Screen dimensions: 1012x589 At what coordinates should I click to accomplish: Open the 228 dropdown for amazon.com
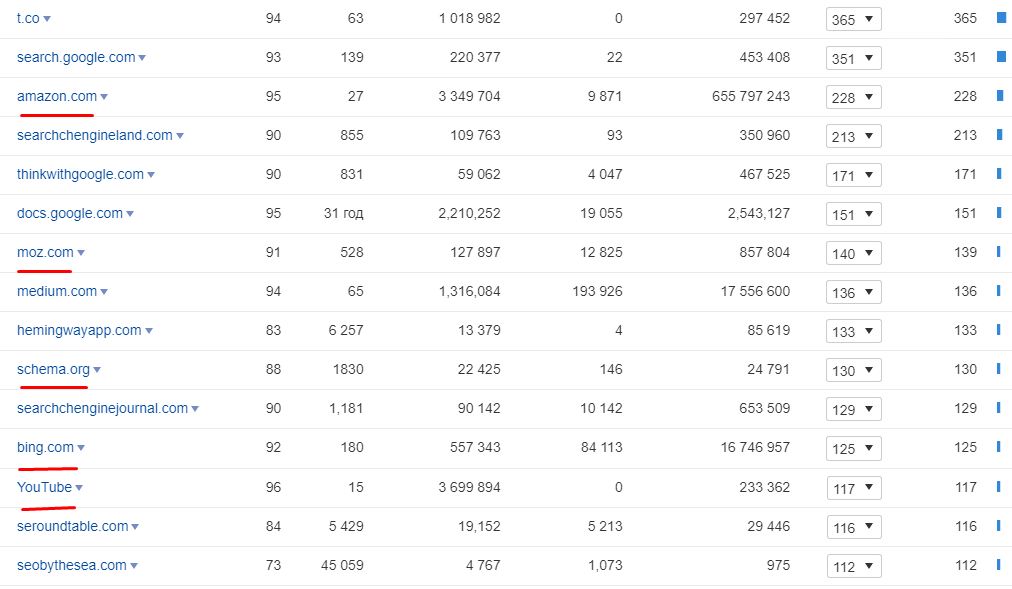(x=853, y=97)
